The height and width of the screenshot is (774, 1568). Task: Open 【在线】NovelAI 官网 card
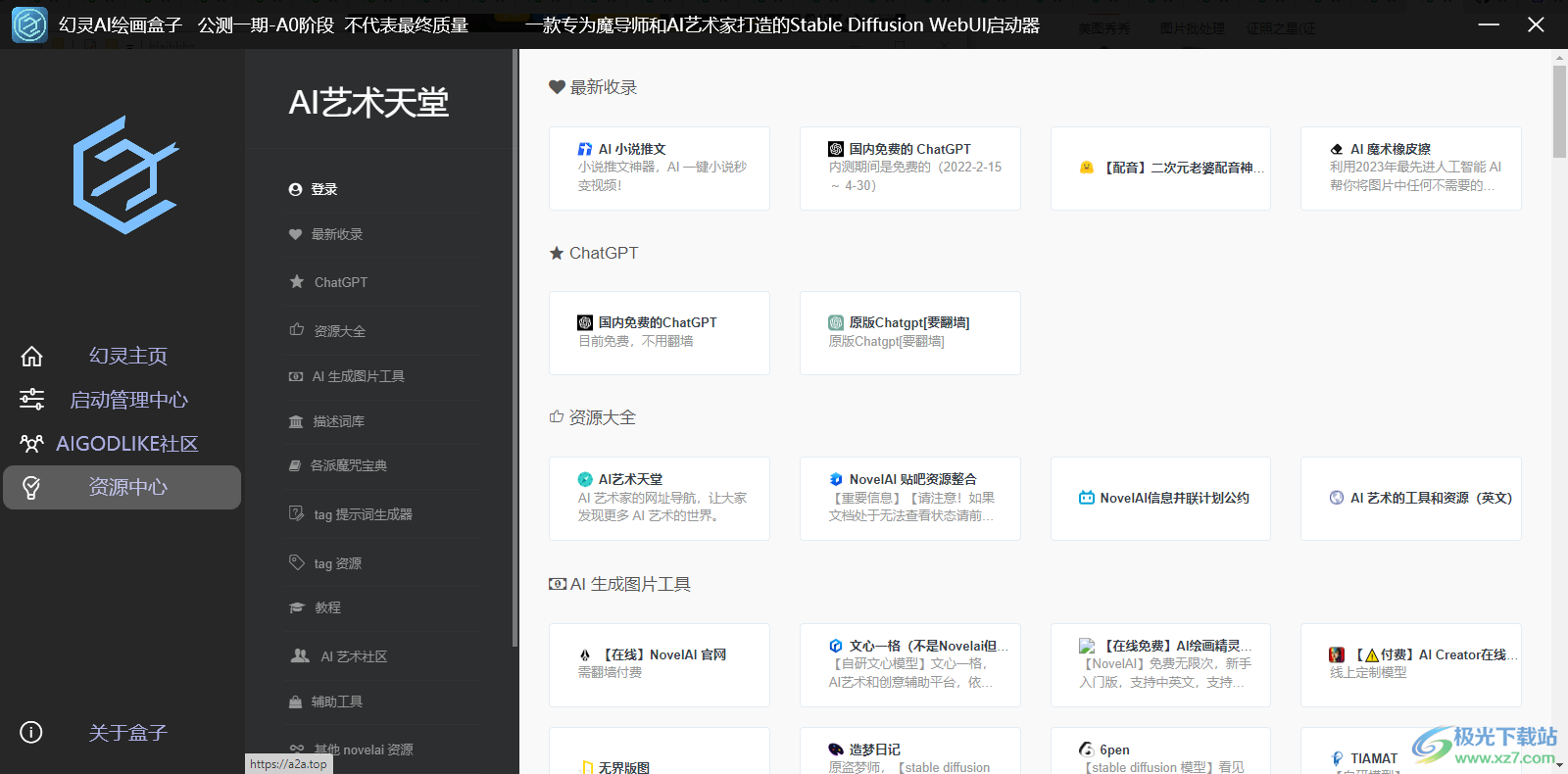660,664
